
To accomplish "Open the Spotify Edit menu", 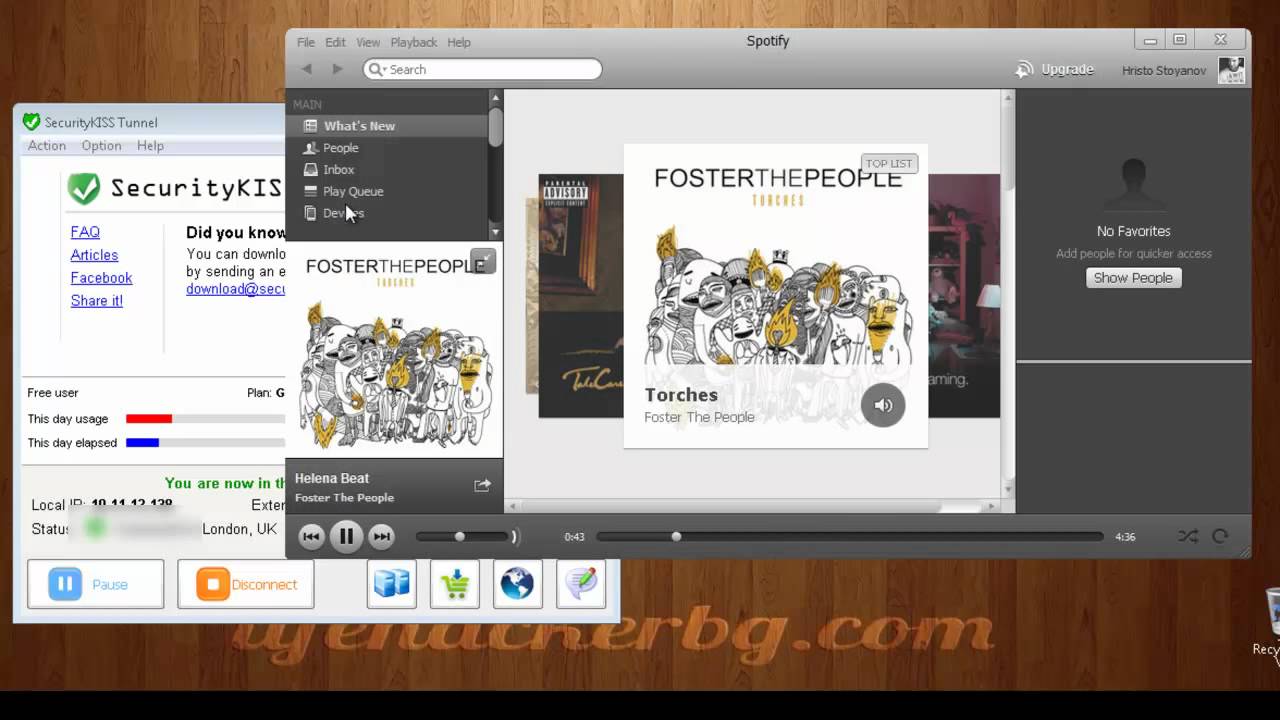I will click(335, 42).
